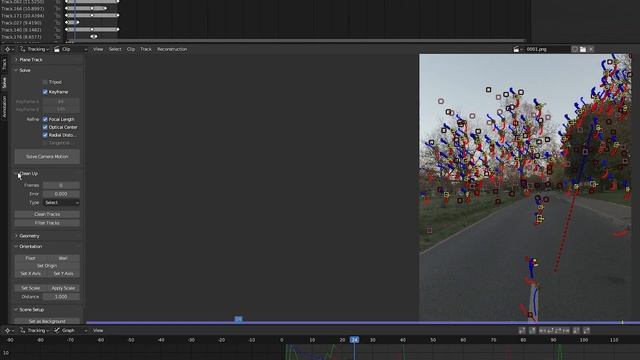The height and width of the screenshot is (360, 640).
Task: Click the Tracking mode icon in clip header
Action: click(x=22, y=49)
